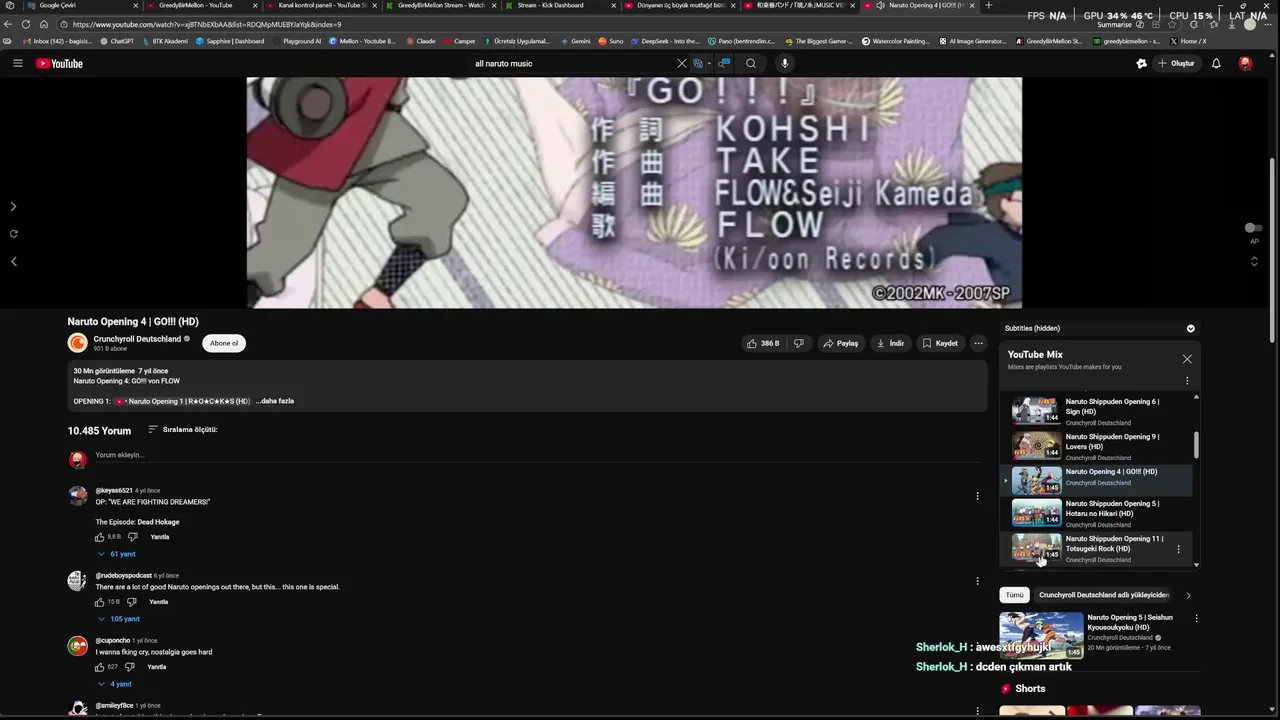
Task: Open the YouTube hamburger guide menu
Action: (17, 63)
